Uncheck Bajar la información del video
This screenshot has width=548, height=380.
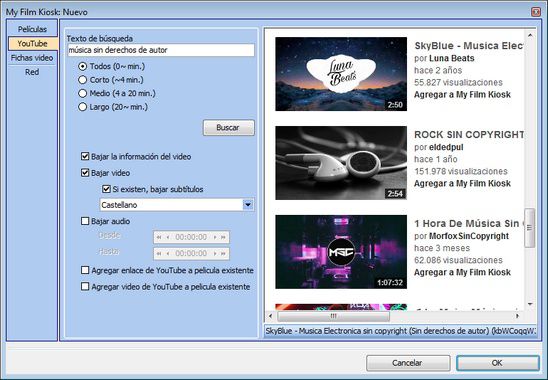tap(85, 156)
